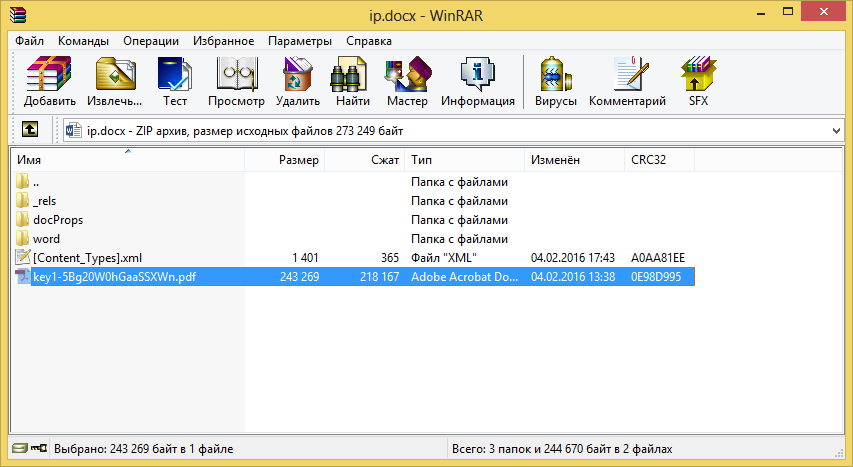
Task: Click the Извлечь (Extract) toolbar icon
Action: click(x=115, y=75)
